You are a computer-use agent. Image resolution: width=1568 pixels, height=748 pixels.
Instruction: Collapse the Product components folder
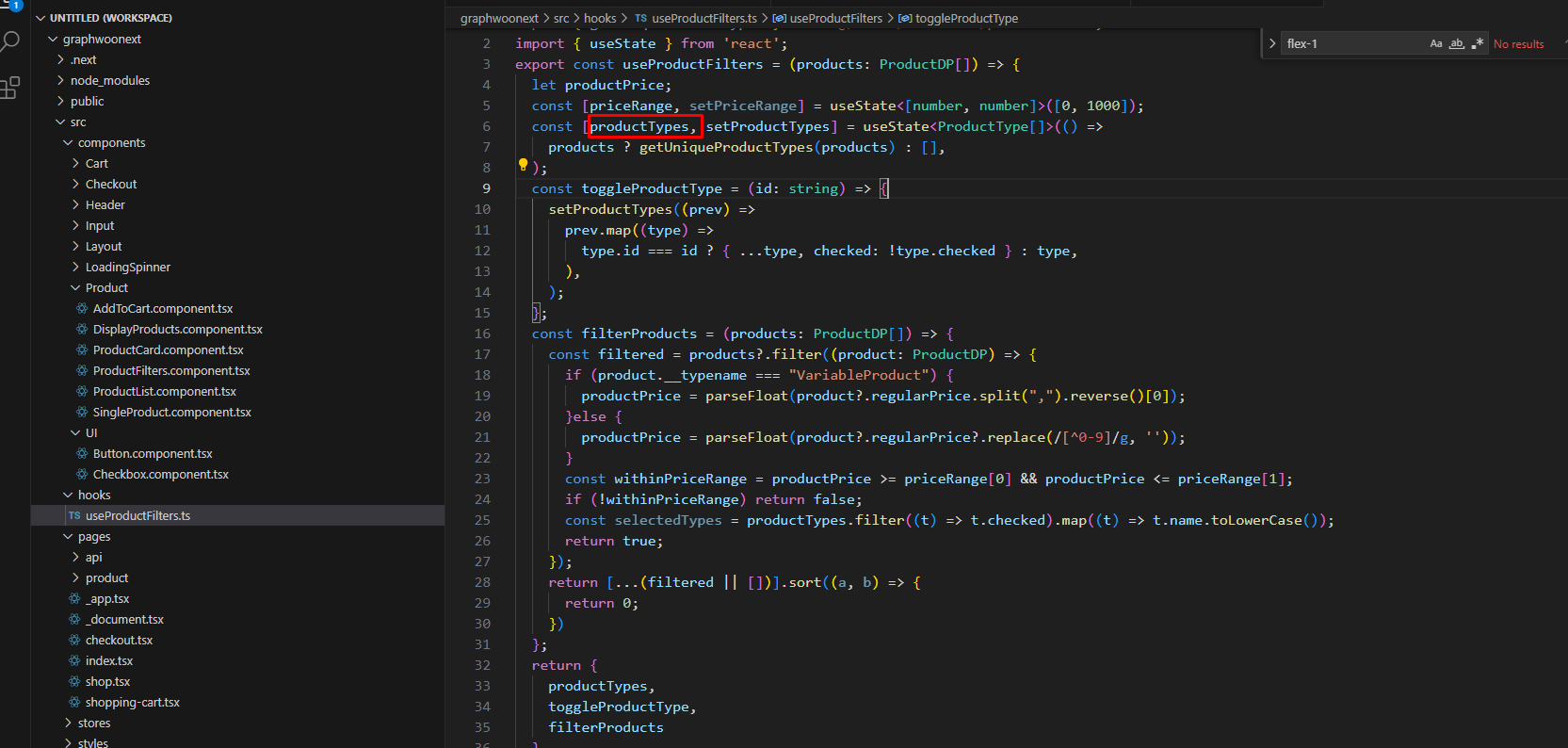[x=105, y=288]
